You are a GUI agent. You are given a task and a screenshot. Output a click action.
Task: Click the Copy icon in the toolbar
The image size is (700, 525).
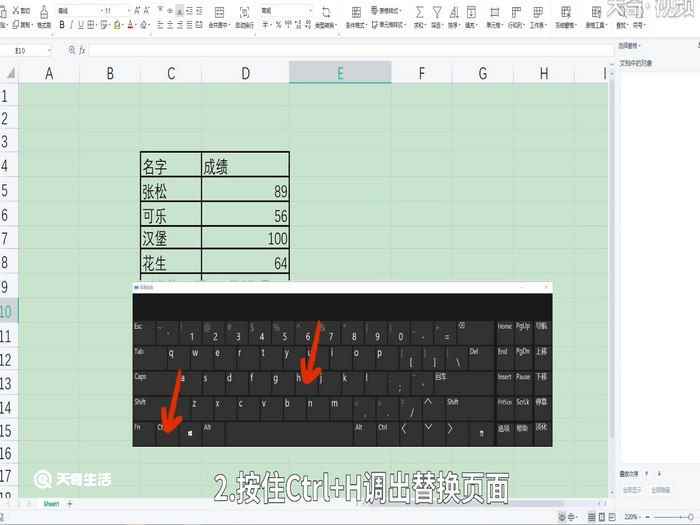[16, 25]
